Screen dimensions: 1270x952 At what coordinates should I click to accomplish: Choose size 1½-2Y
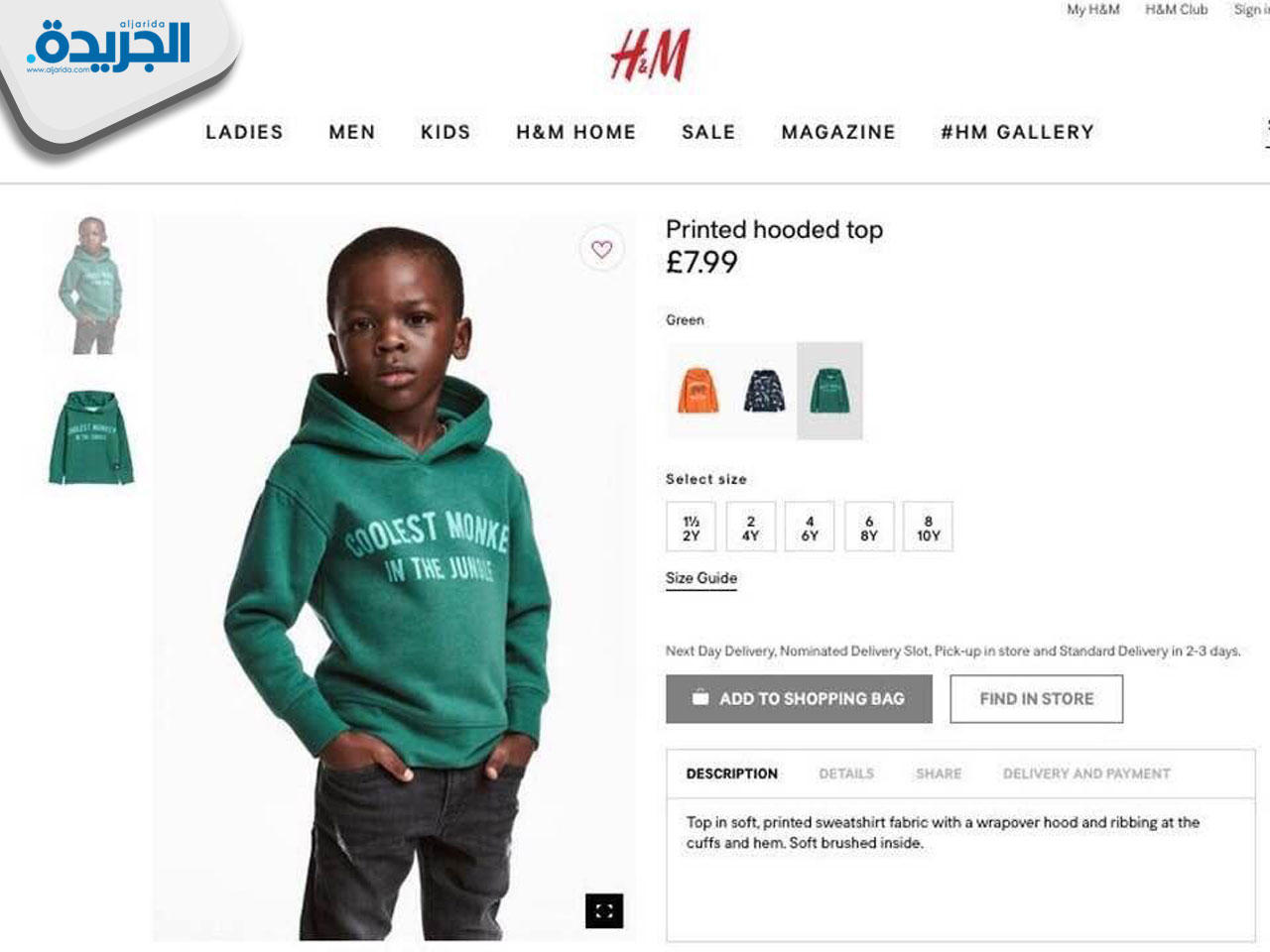(691, 527)
